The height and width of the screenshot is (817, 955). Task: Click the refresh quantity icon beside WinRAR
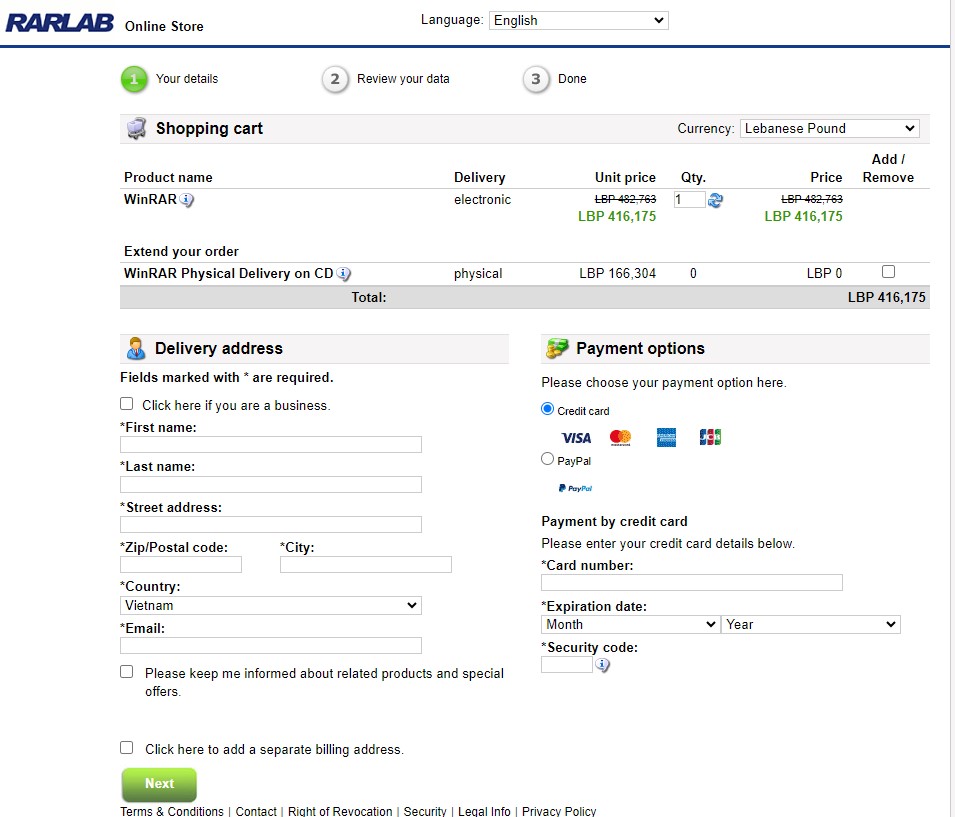[x=714, y=200]
